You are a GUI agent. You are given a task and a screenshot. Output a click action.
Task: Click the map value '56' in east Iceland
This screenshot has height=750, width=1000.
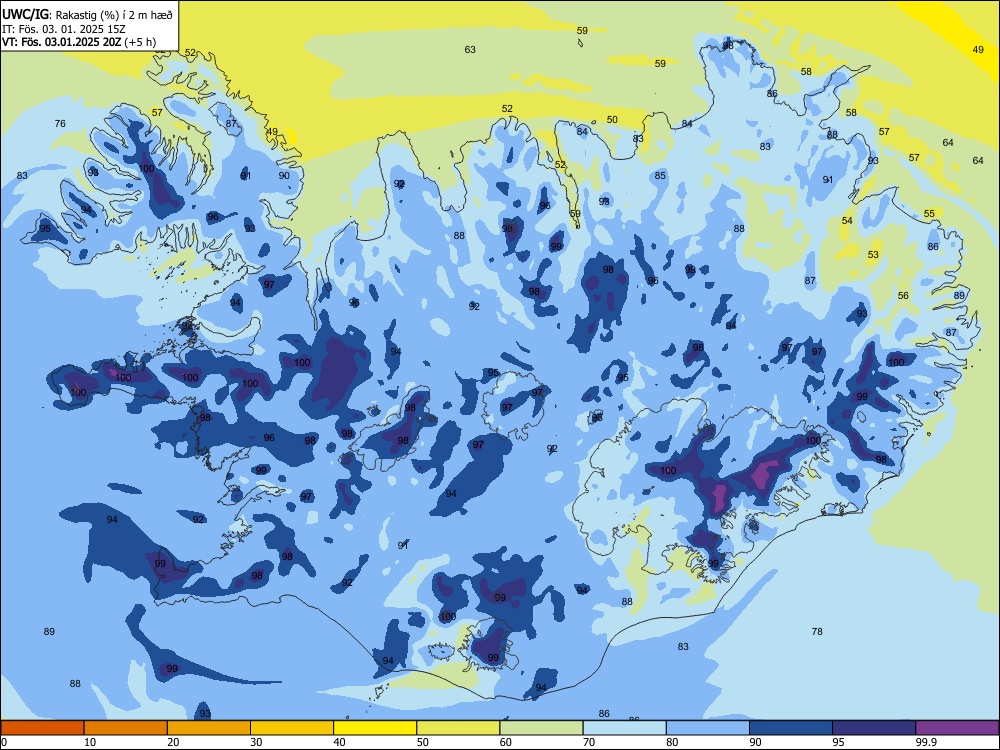903,296
